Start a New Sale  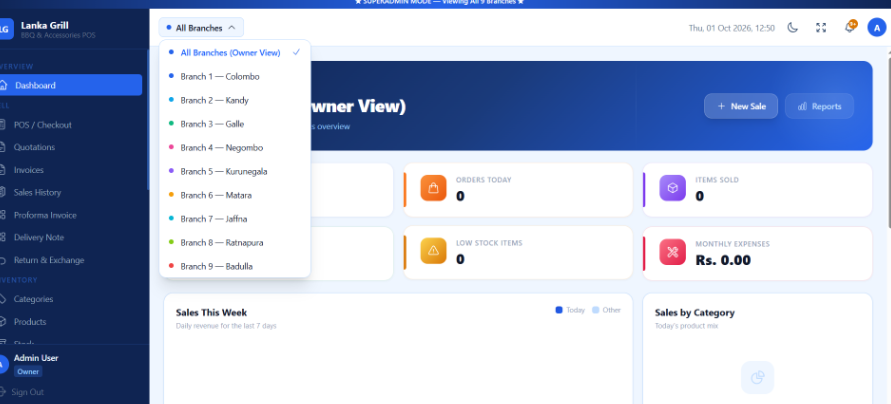741,106
